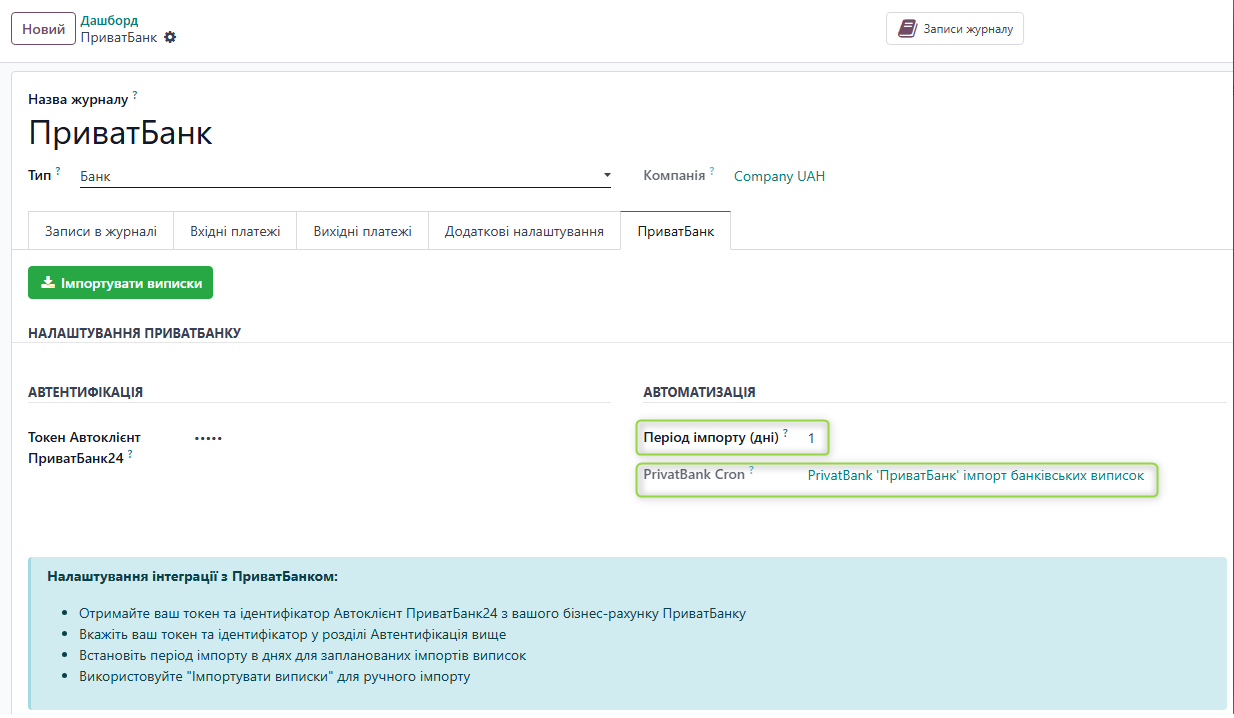The image size is (1234, 718).
Task: Click help question mark next to Тип
Action: pos(58,171)
